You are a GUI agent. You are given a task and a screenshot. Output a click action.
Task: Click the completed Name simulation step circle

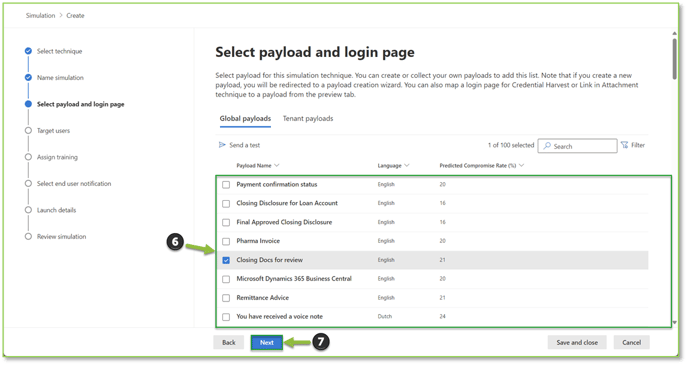(x=28, y=78)
